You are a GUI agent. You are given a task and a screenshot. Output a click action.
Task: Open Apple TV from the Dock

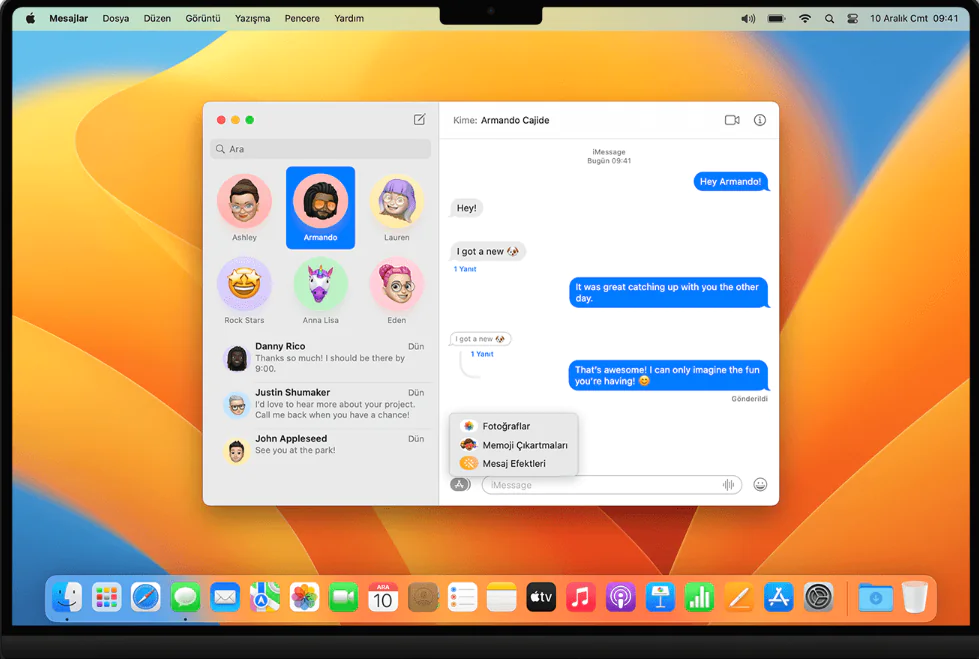click(541, 597)
